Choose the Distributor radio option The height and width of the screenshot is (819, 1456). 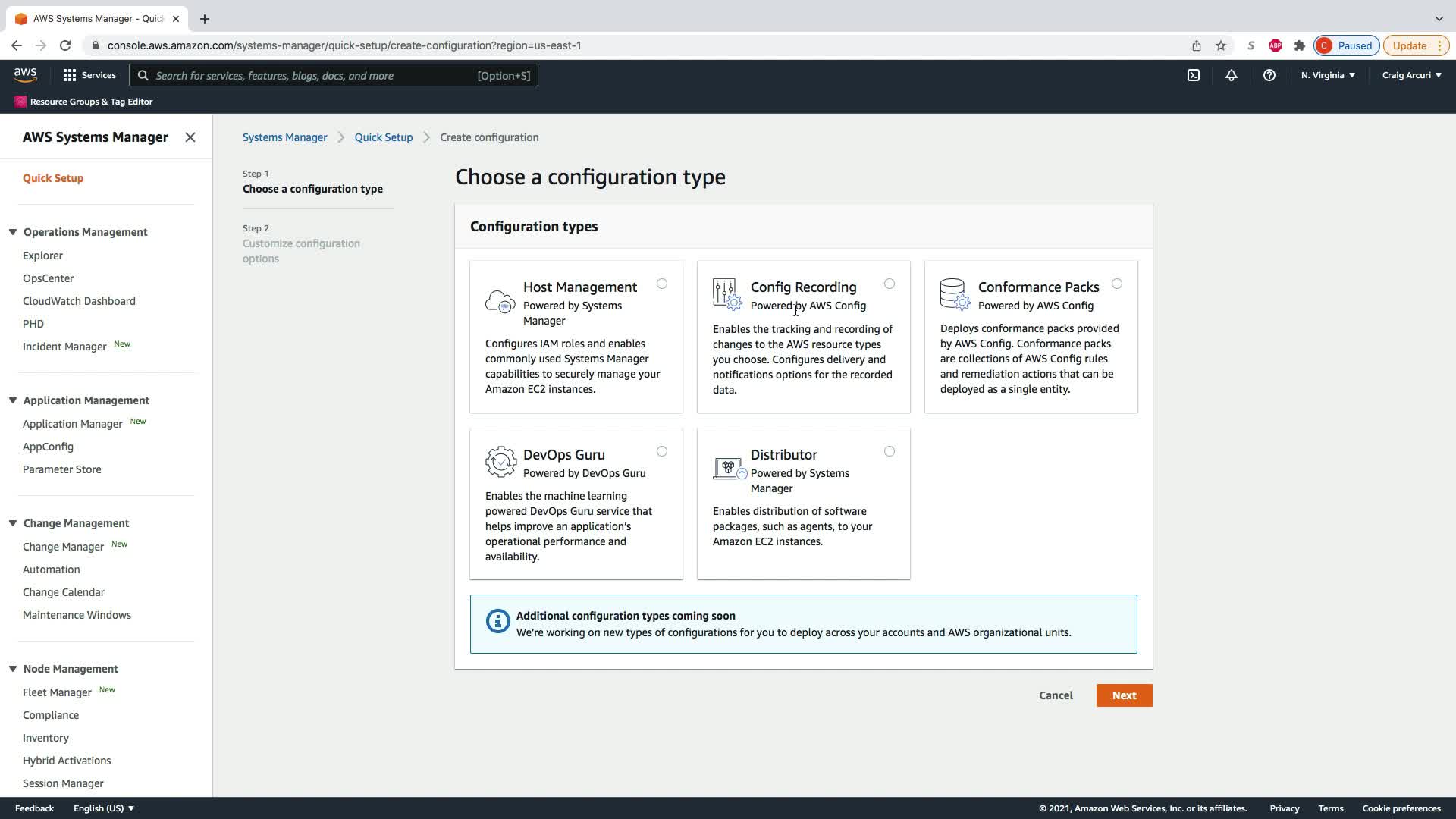890,451
